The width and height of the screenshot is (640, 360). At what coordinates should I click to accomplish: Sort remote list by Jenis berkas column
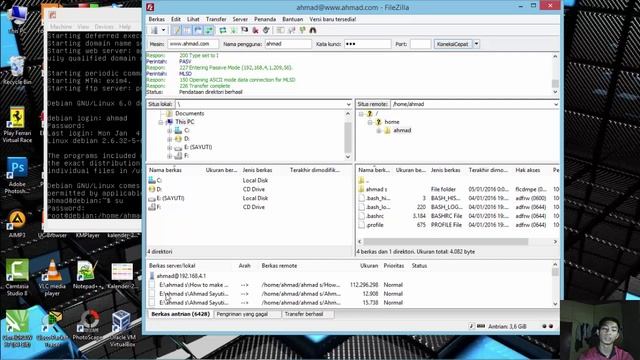446,170
